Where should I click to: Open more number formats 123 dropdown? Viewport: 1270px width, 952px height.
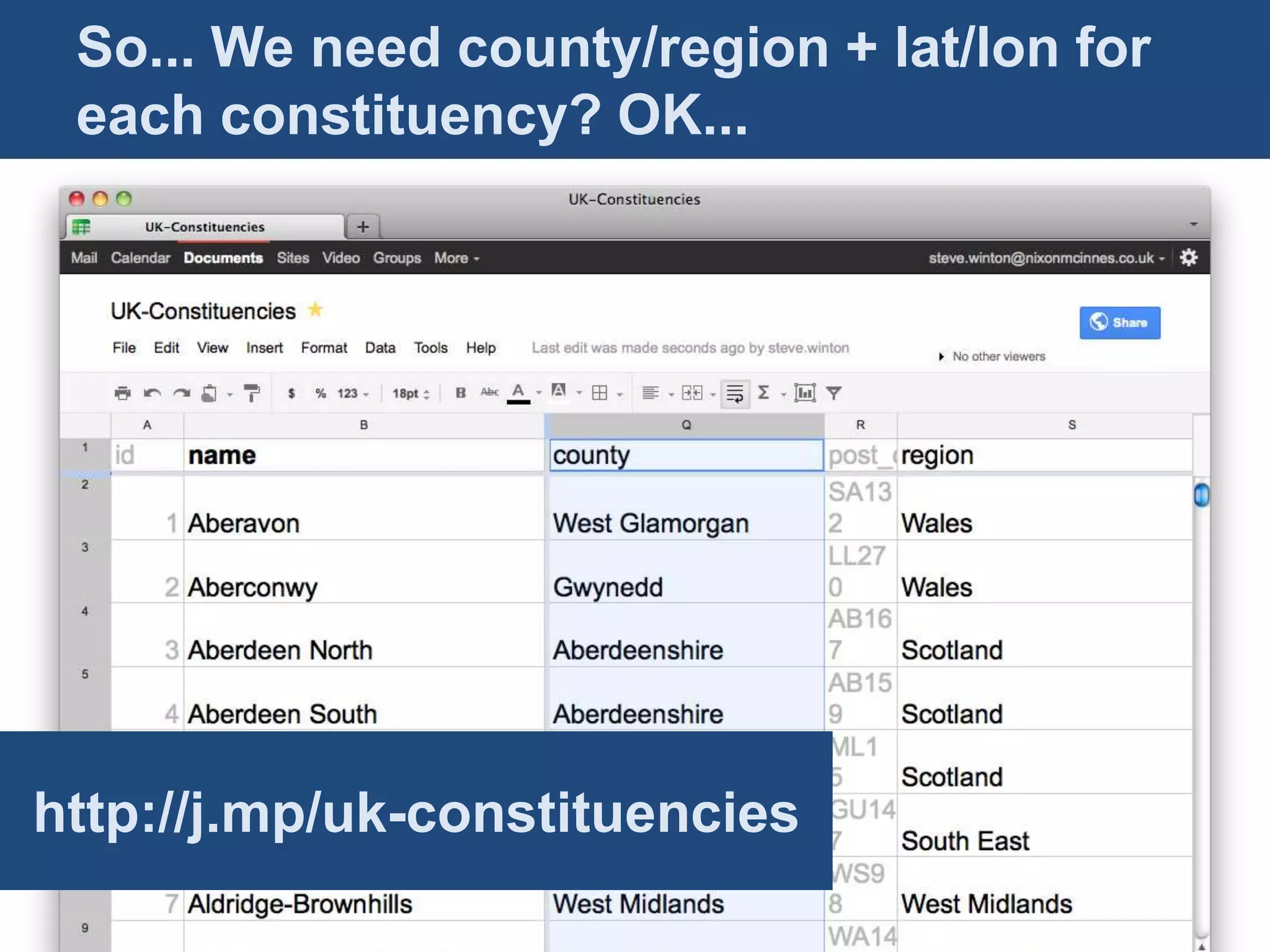pos(353,394)
